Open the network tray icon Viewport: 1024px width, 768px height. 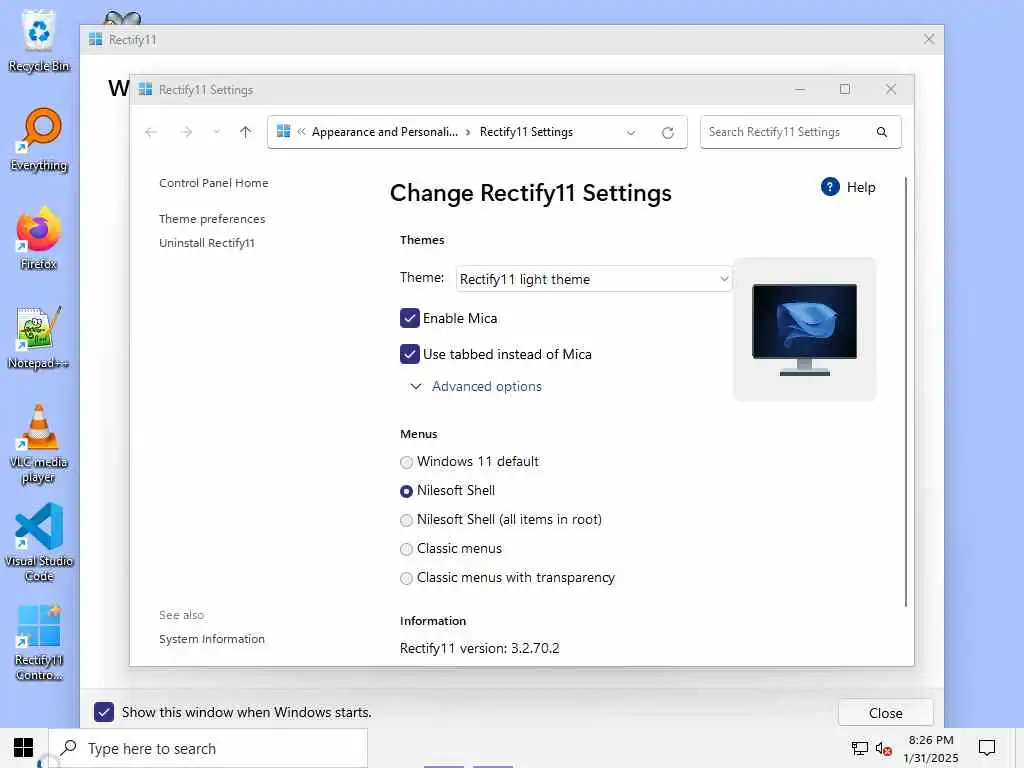pyautogui.click(x=859, y=748)
